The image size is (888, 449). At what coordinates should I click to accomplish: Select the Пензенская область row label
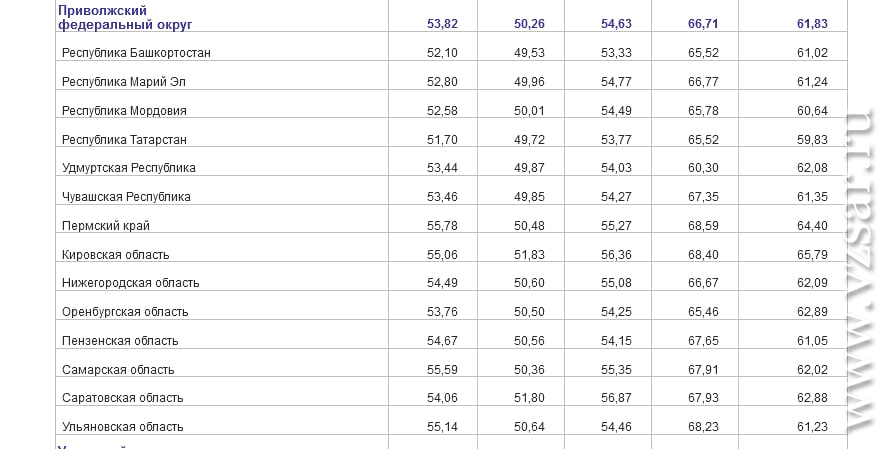(120, 340)
